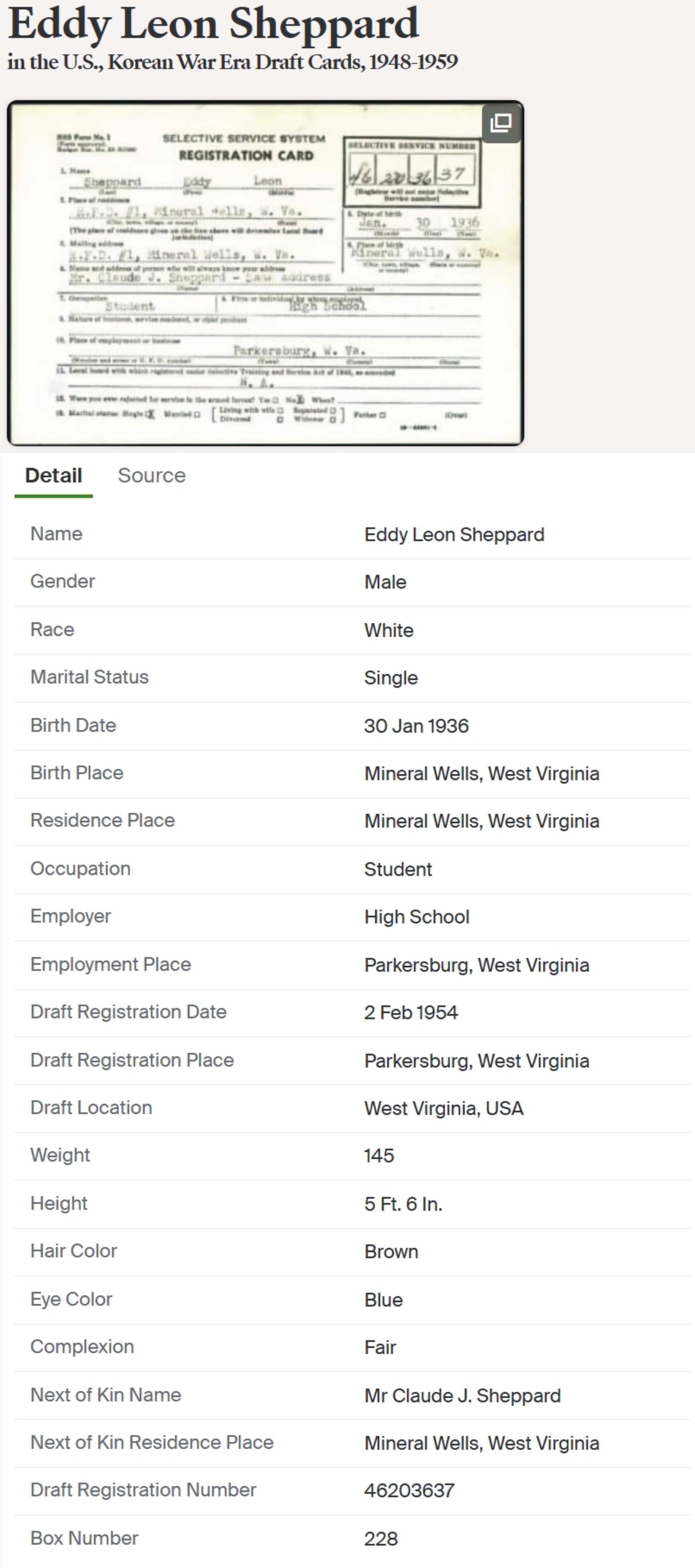Click the Next of Kin Residence Place label

[152, 1442]
